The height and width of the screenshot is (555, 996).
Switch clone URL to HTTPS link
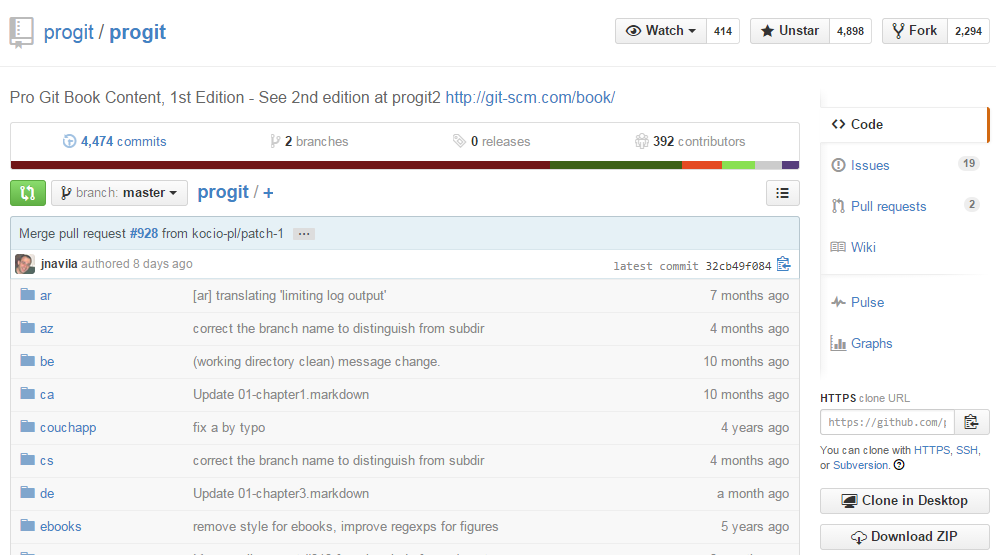(x=932, y=450)
